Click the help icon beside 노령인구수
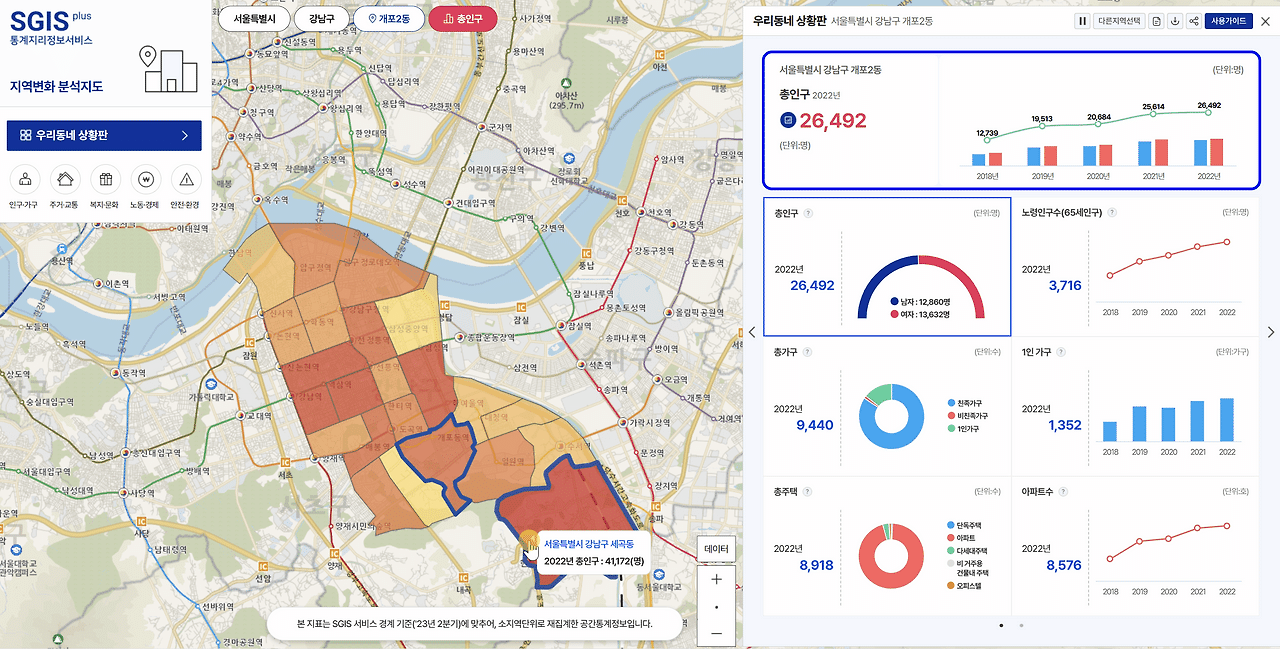 (1111, 213)
